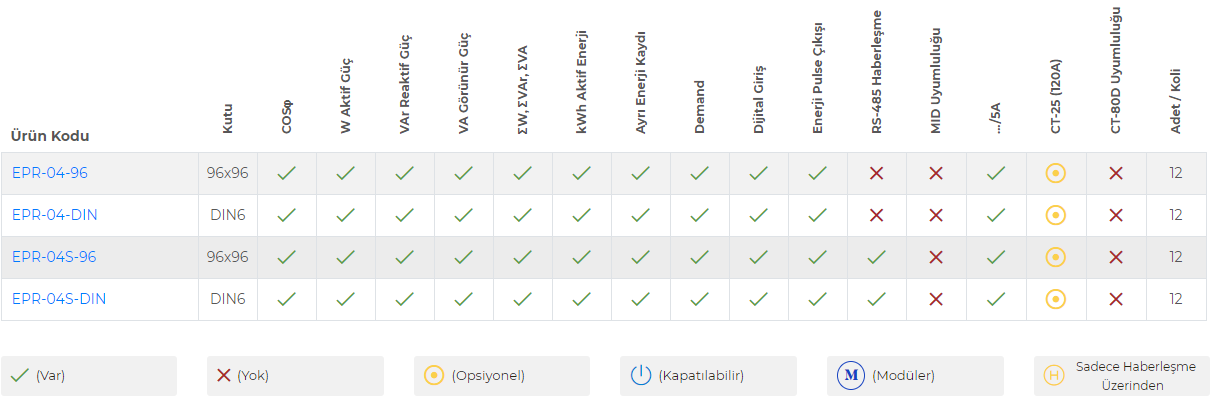Open the EPR-04-DIN product link
1213x402 pixels.
55,215
